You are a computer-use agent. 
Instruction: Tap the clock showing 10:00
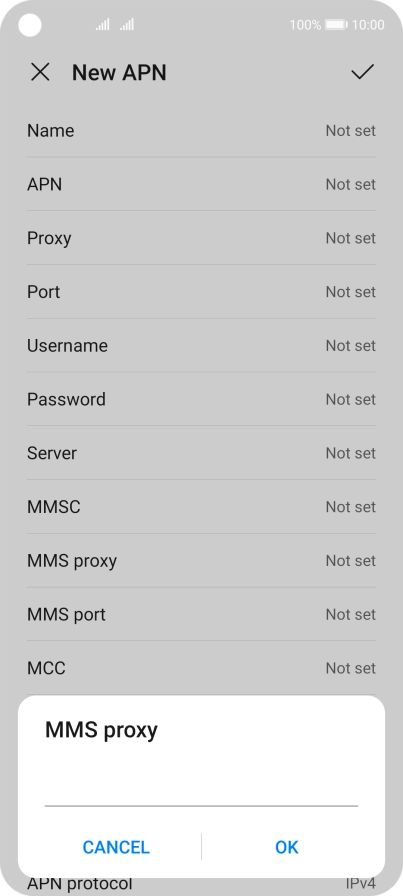(x=368, y=25)
